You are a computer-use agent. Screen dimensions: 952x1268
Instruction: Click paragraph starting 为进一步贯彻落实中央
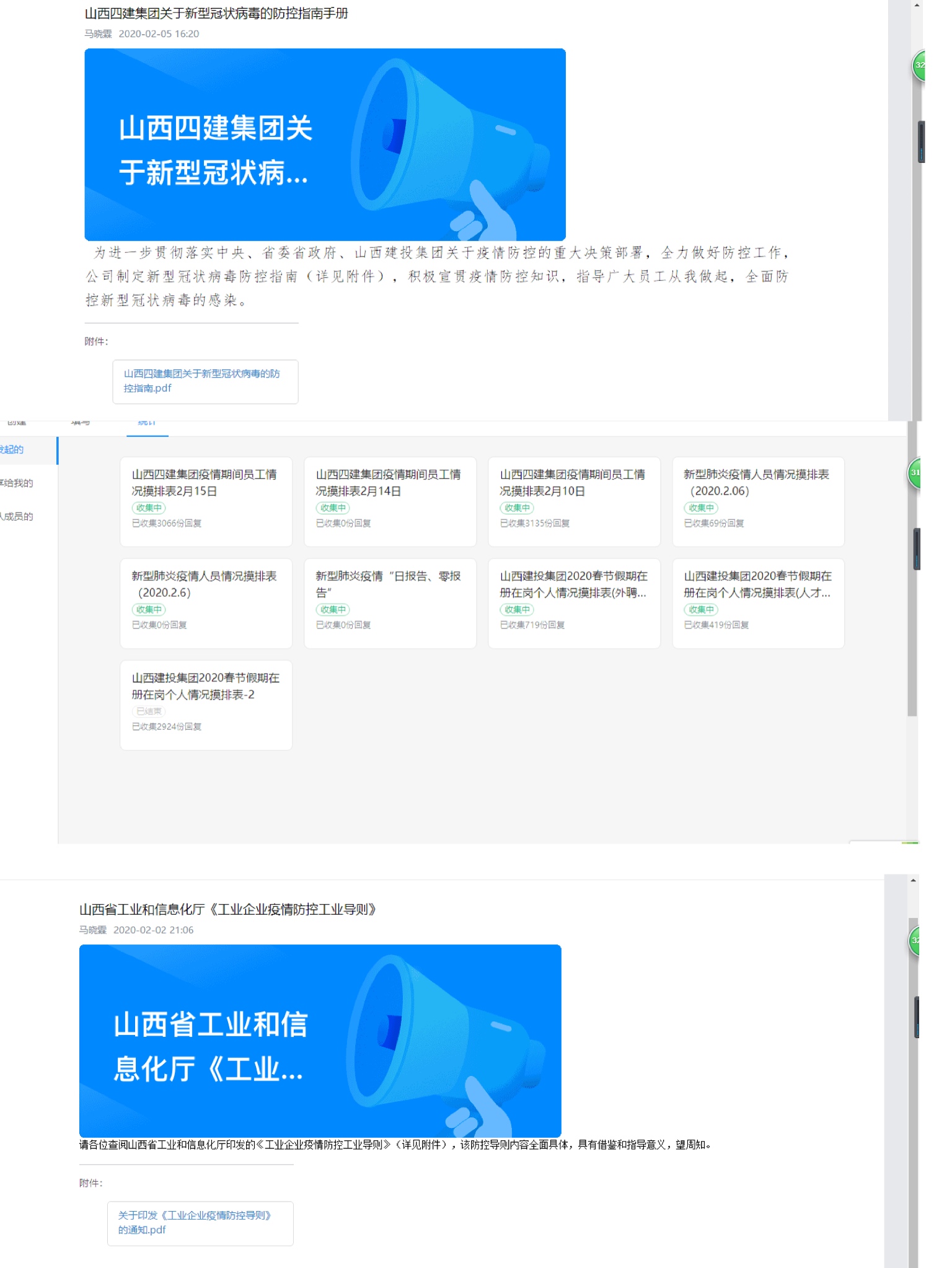pos(438,276)
